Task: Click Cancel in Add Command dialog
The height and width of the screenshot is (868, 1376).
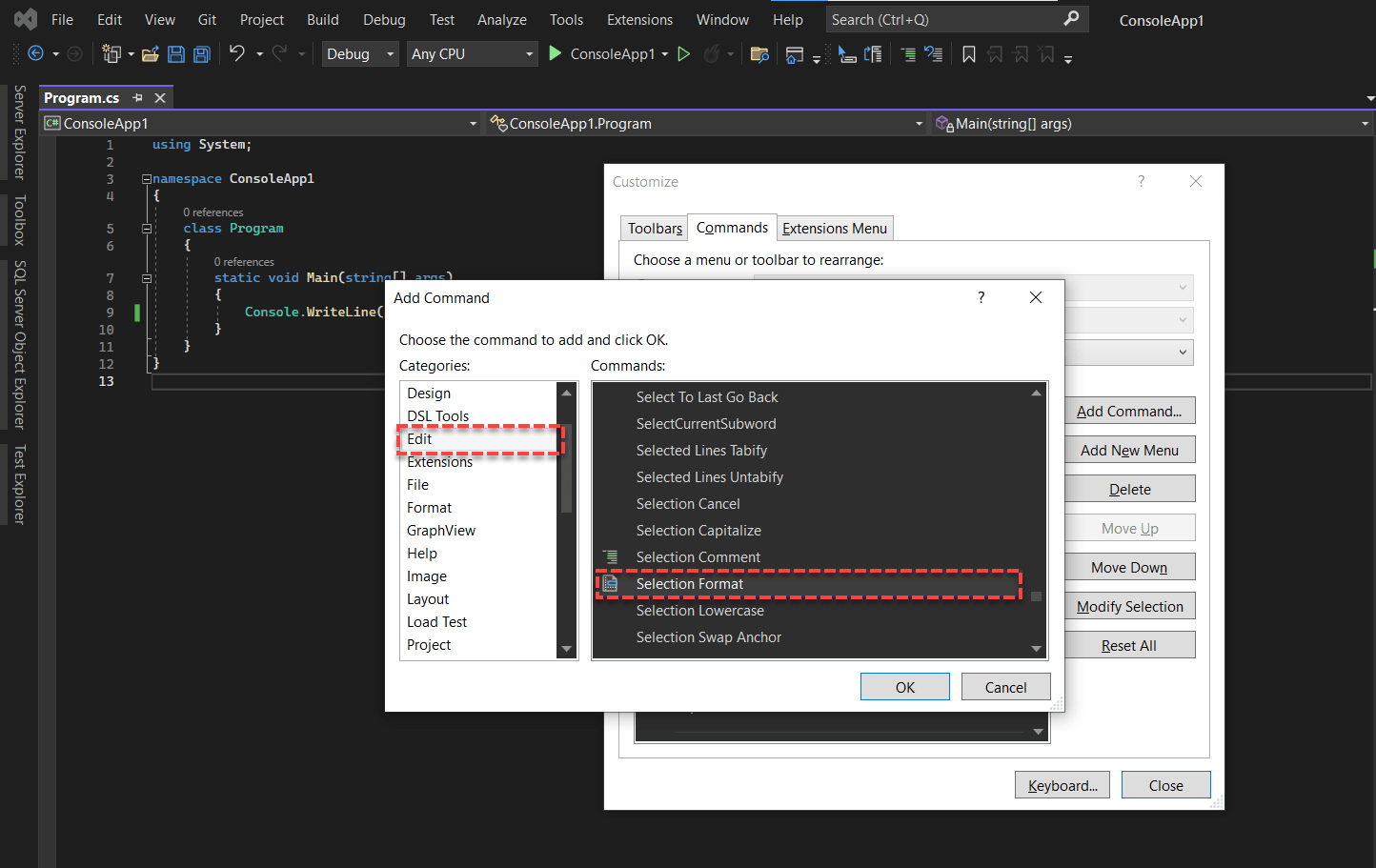Action: pos(1006,687)
